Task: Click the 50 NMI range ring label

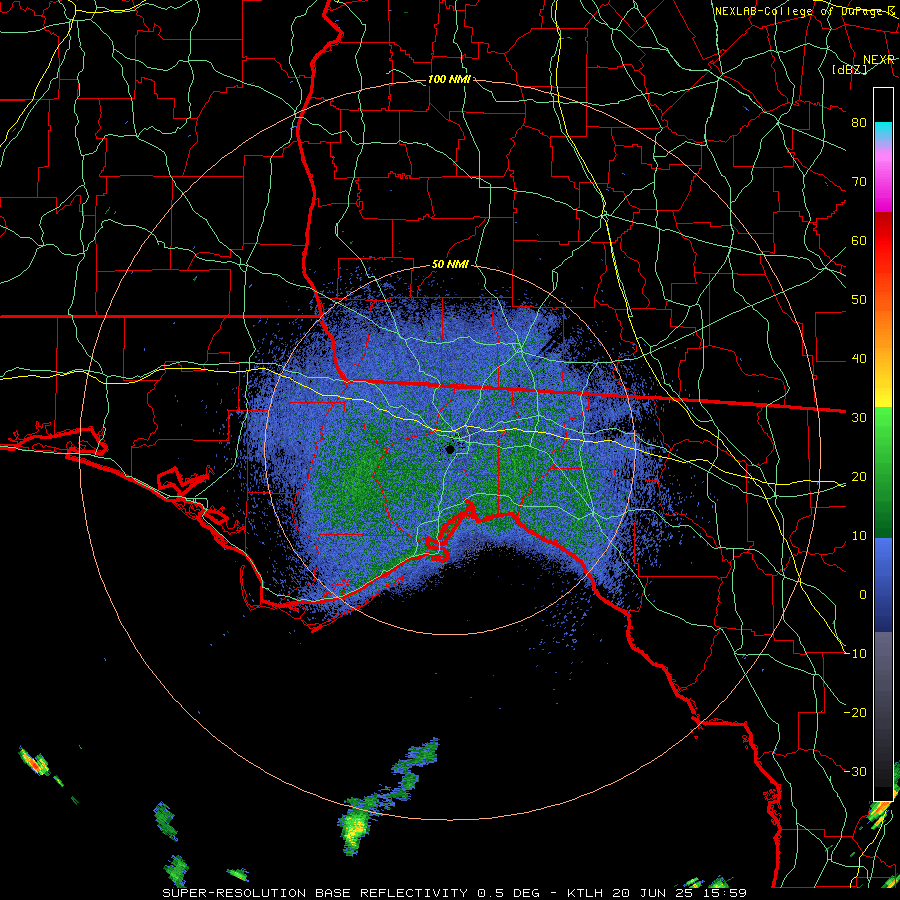Action: tap(450, 265)
